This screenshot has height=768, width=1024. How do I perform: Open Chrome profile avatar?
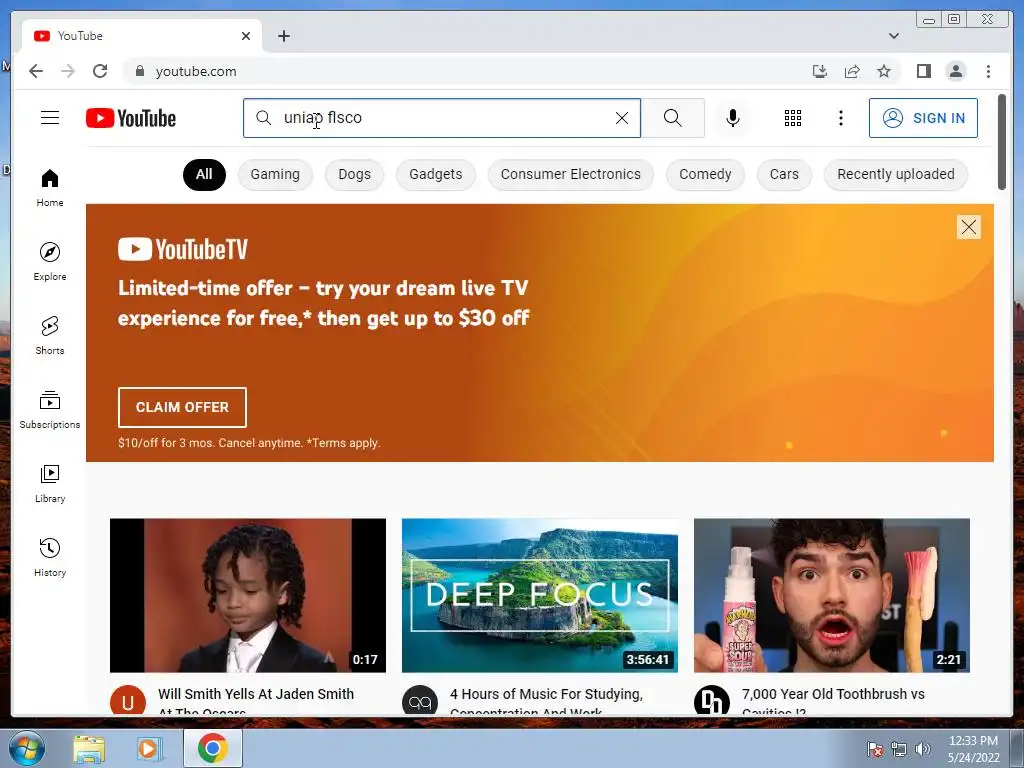[955, 71]
